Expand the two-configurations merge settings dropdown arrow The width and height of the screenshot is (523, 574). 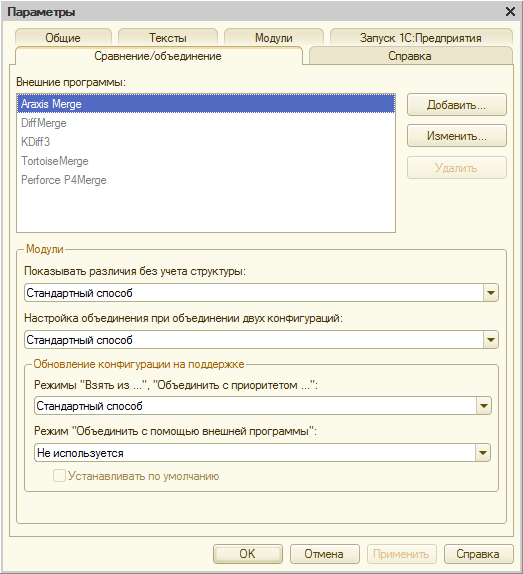pyautogui.click(x=491, y=340)
